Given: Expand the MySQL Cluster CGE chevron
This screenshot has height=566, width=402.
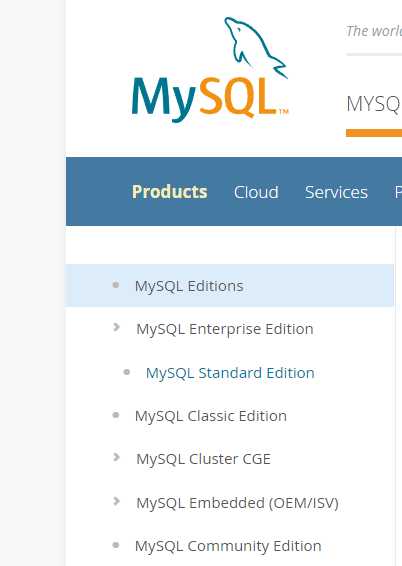Looking at the screenshot, I should [116, 457].
